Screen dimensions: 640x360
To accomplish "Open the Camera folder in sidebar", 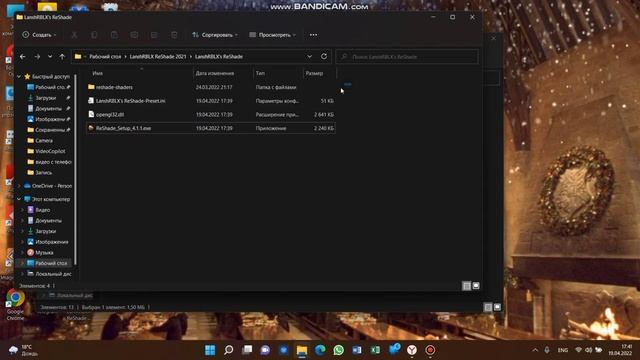I will click(44, 140).
